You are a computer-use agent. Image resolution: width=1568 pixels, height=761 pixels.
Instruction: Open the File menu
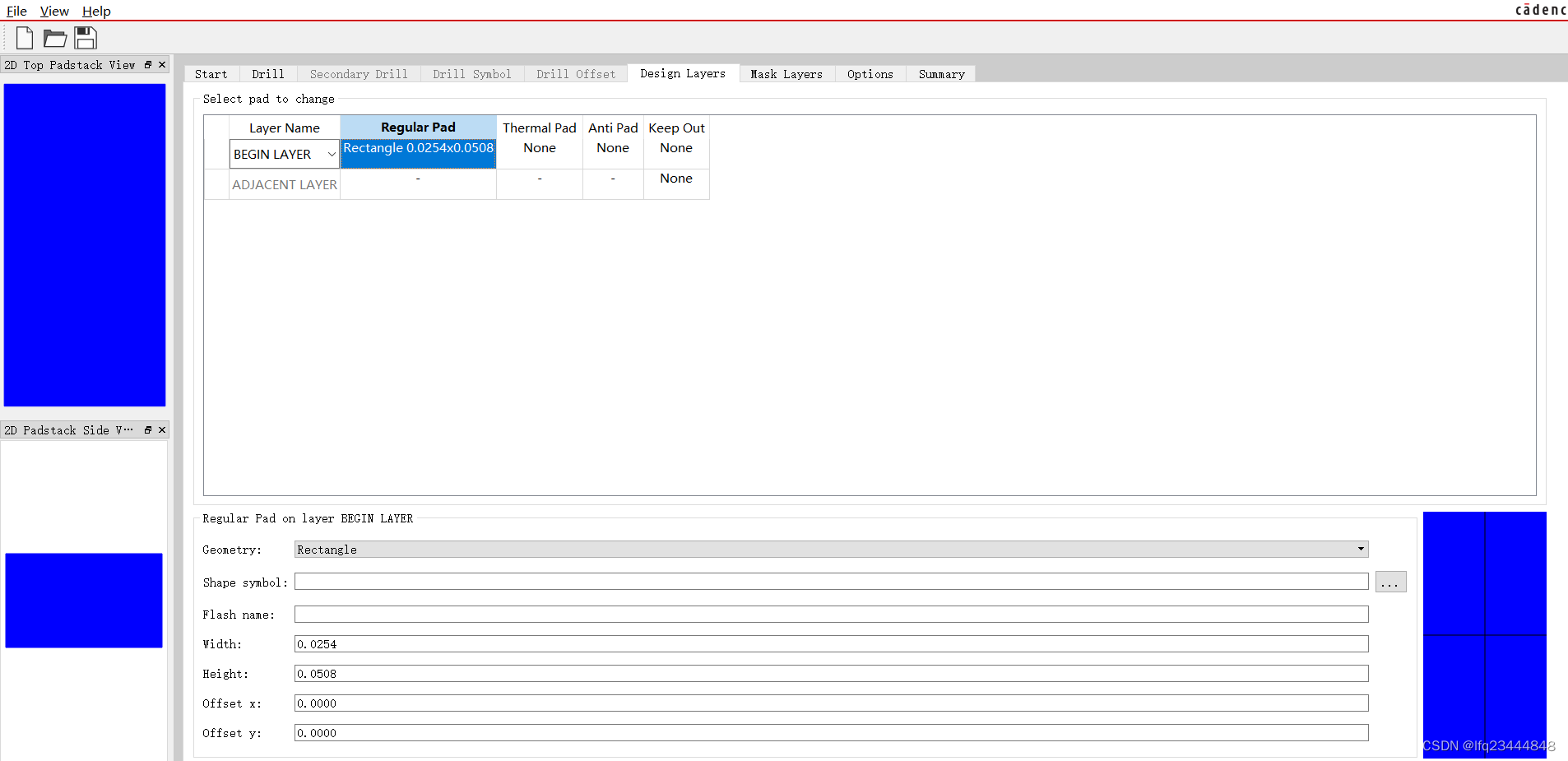pyautogui.click(x=16, y=11)
